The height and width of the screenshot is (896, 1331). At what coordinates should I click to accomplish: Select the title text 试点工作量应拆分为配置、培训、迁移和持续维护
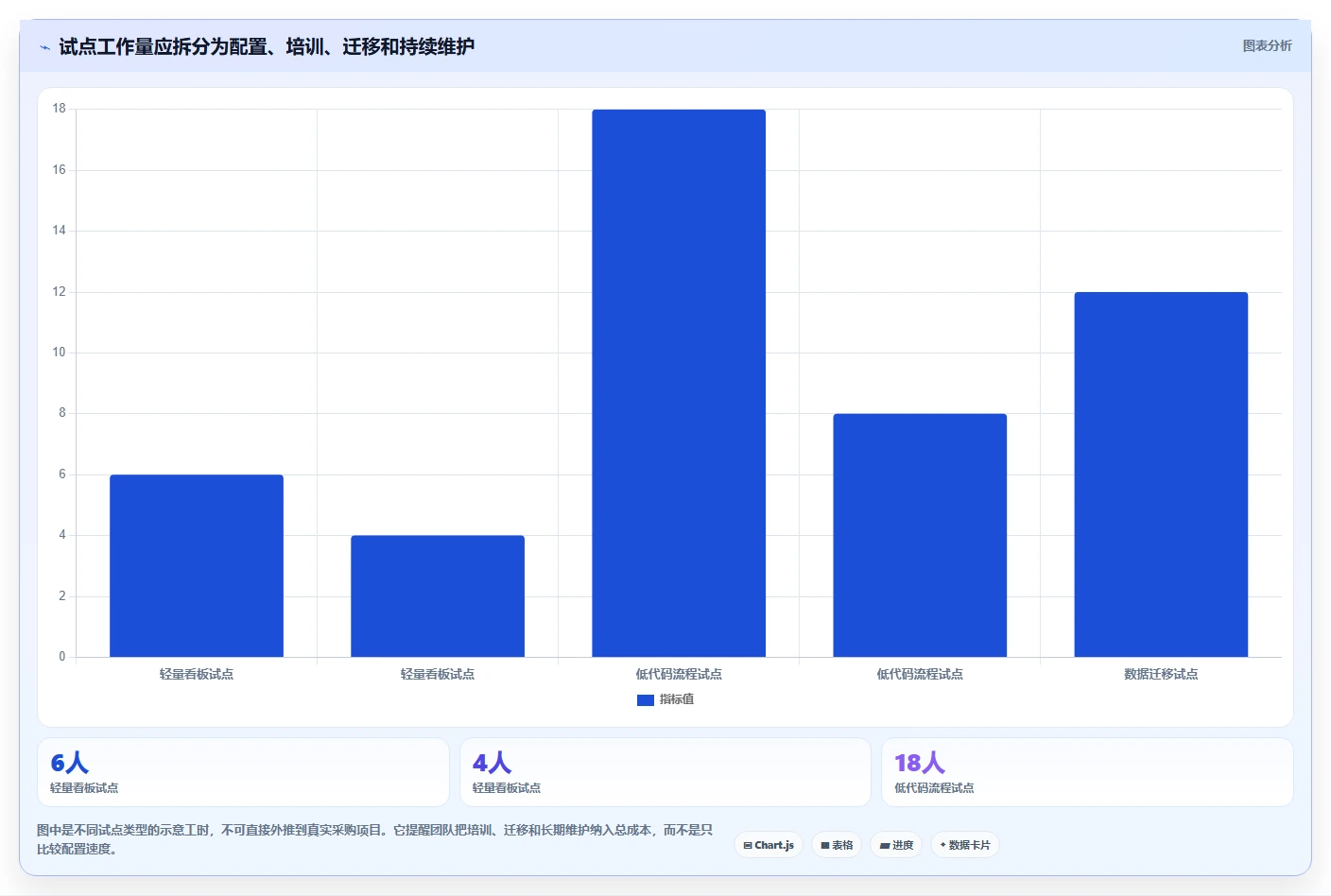(267, 46)
